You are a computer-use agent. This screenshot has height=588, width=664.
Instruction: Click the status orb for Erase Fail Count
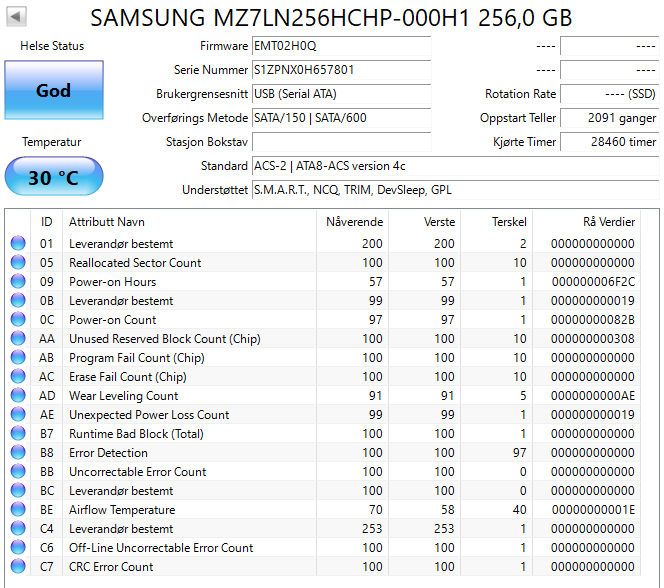[18, 376]
